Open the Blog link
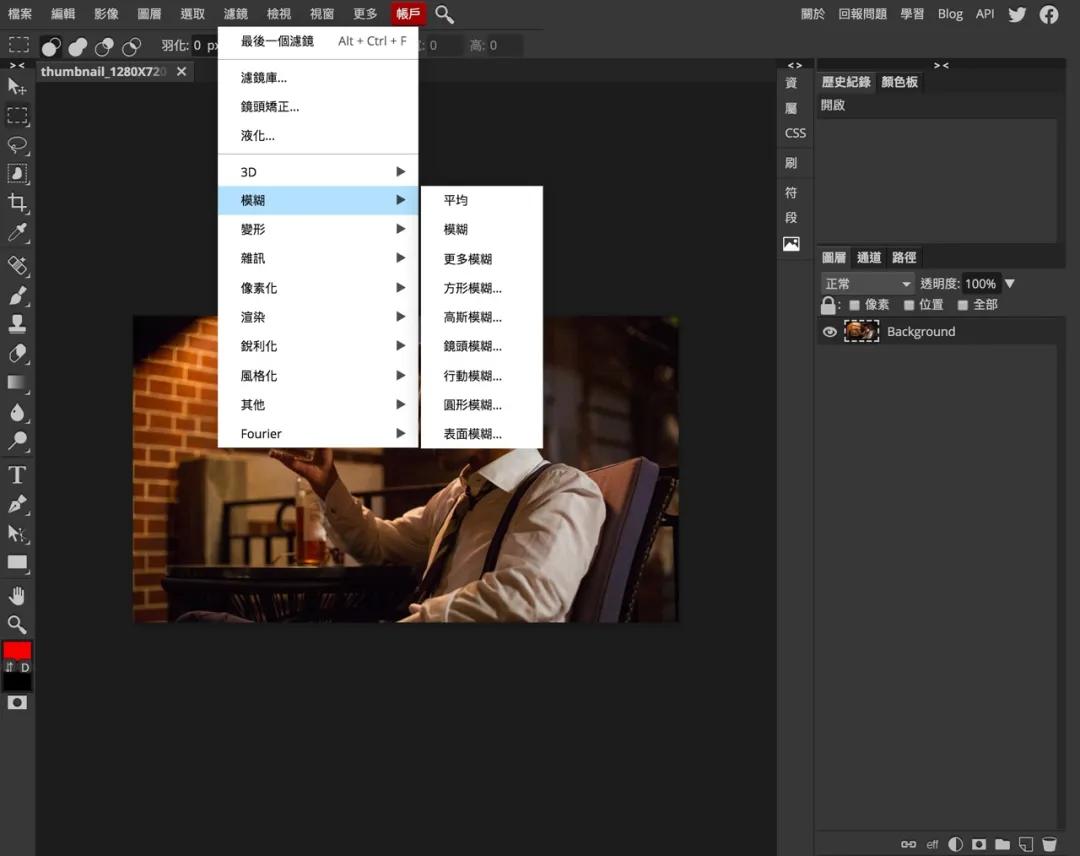The width and height of the screenshot is (1080, 856). click(x=950, y=14)
